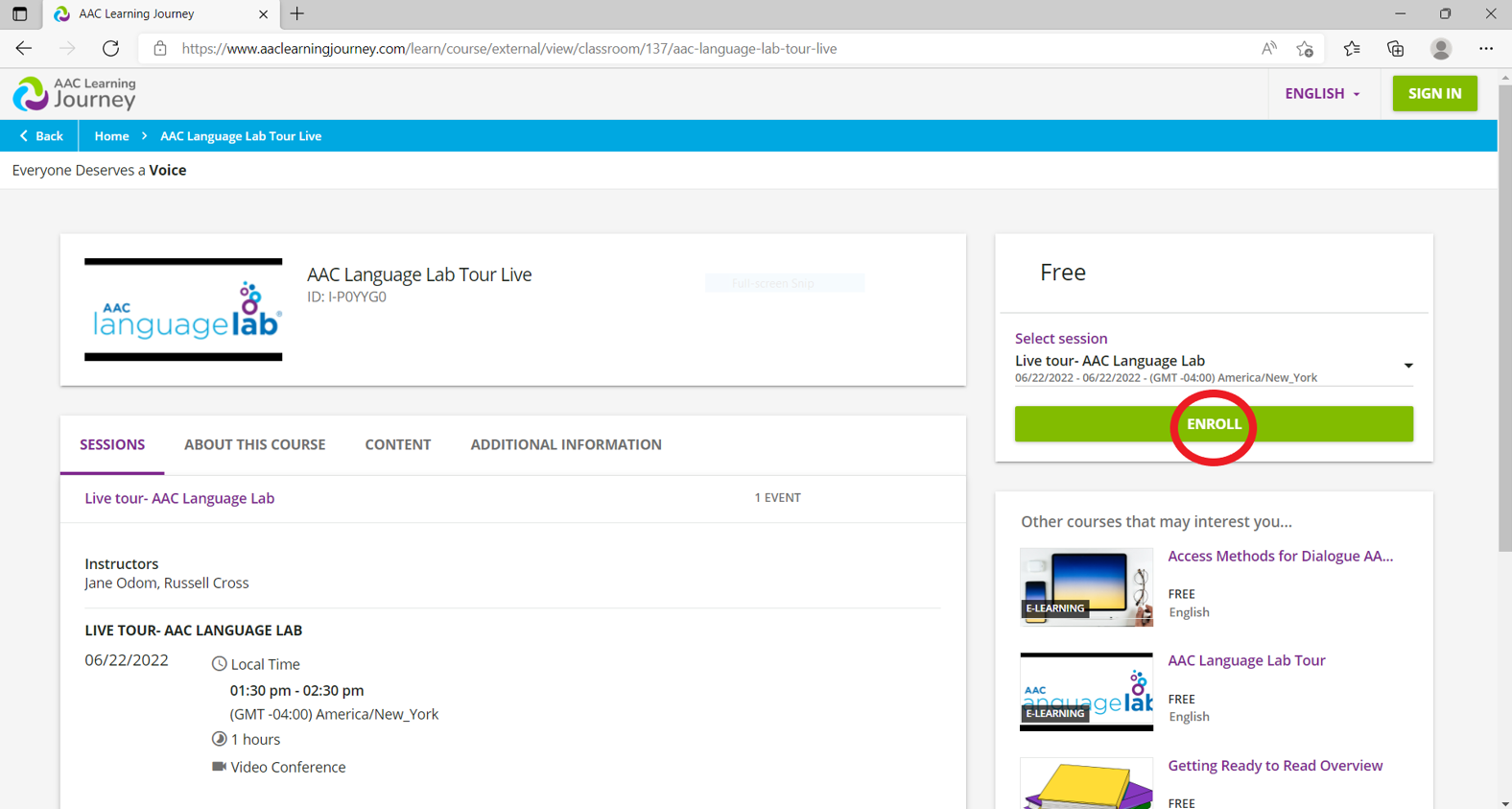Select the SESSIONS tab
Image resolution: width=1512 pixels, height=809 pixels.
(112, 444)
